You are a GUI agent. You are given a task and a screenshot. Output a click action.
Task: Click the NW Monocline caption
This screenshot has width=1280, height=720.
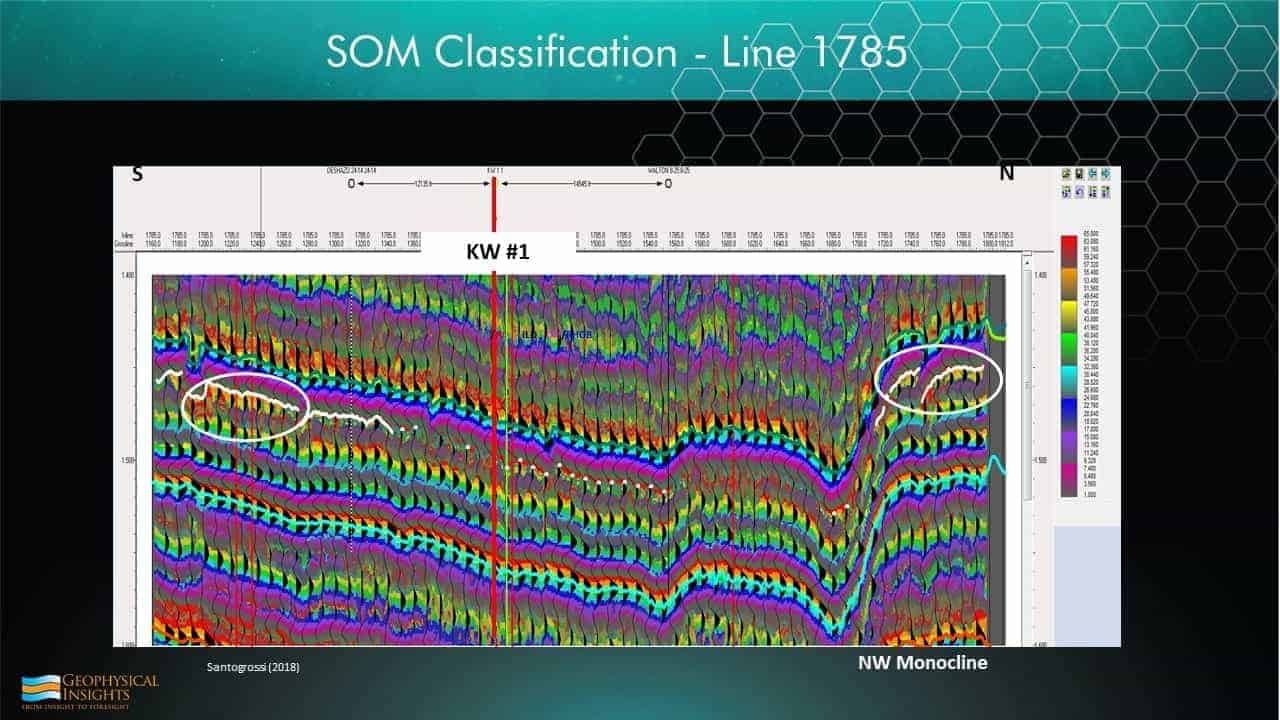[923, 662]
